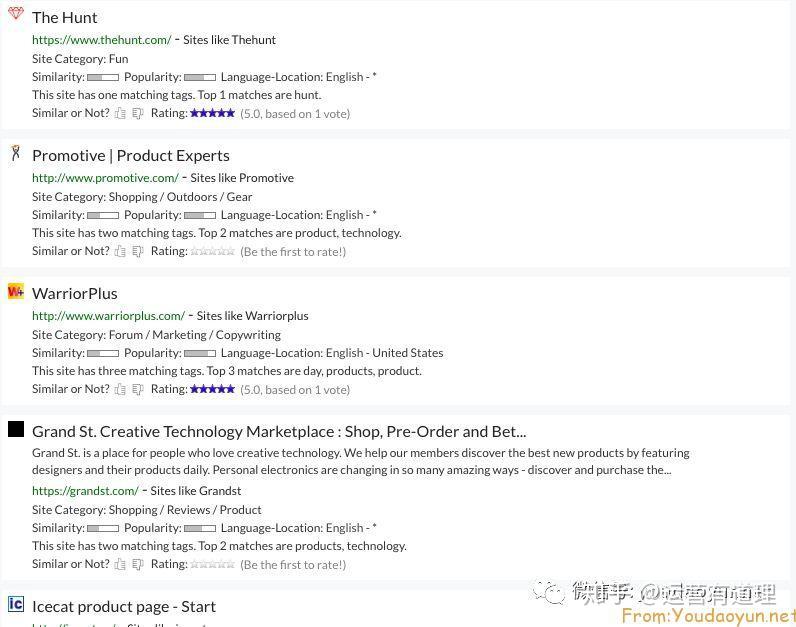The width and height of the screenshot is (796, 627).
Task: Open Promotive | Product Experts title
Action: (130, 155)
